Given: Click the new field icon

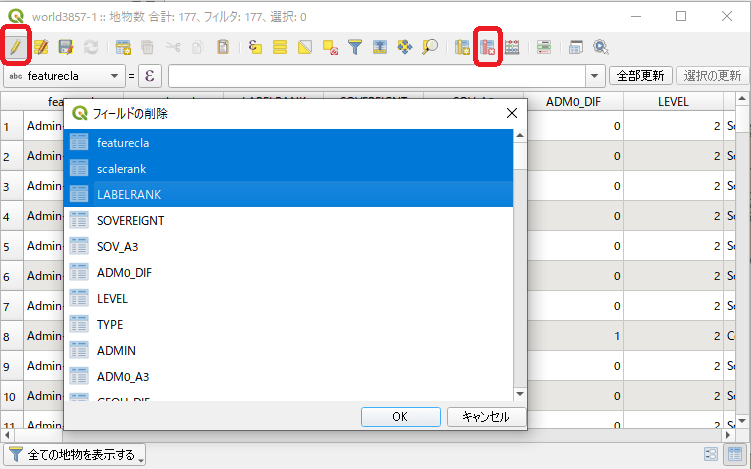Looking at the screenshot, I should [x=462, y=47].
